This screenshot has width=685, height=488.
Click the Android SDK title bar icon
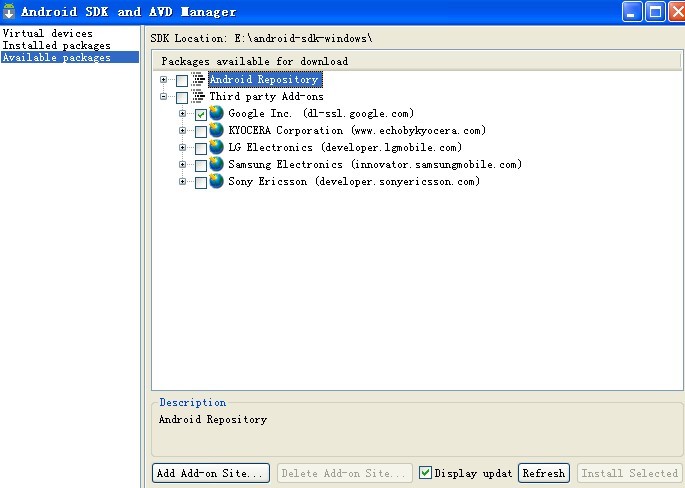[x=9, y=11]
